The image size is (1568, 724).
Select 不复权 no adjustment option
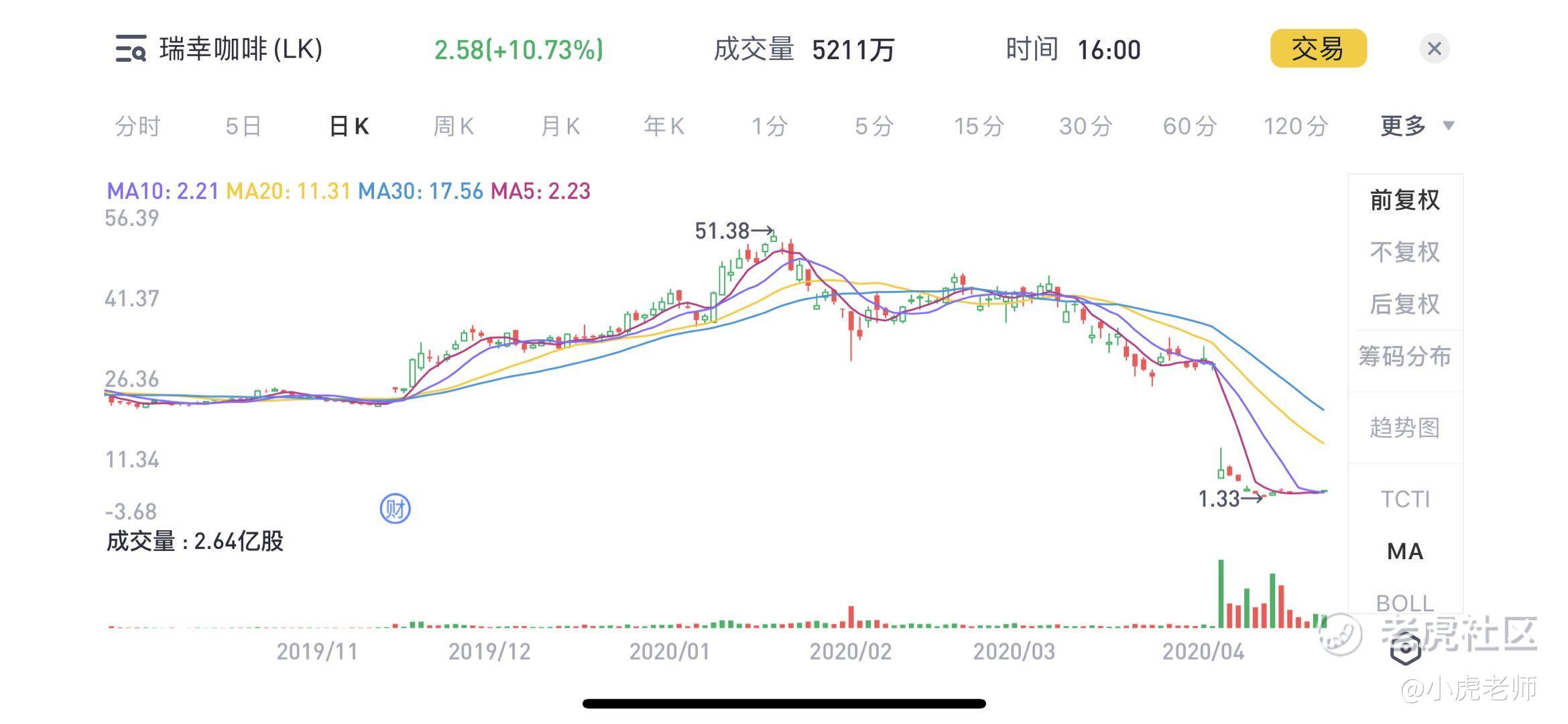[1405, 252]
